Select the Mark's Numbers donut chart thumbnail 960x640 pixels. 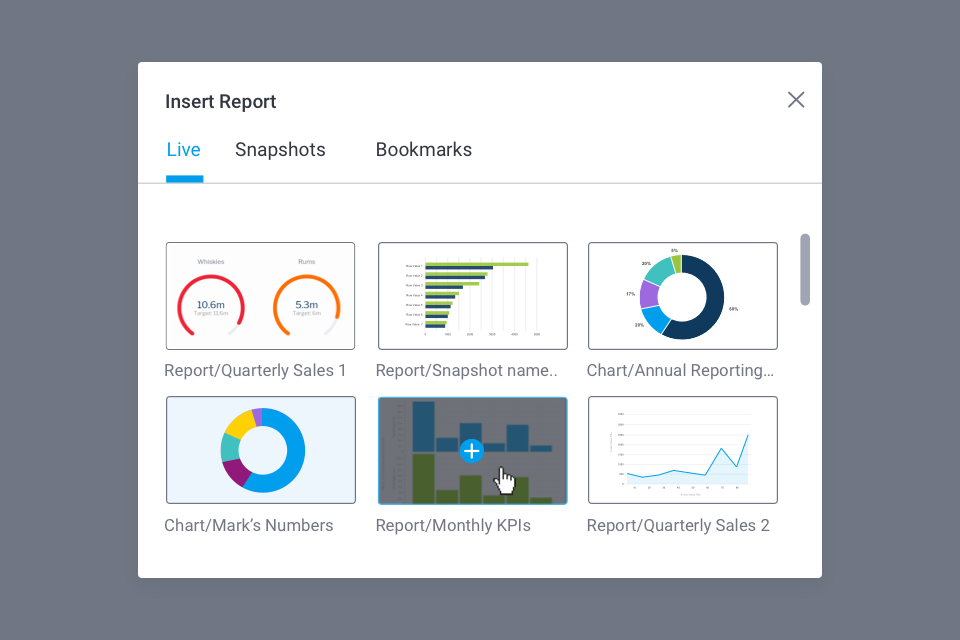click(261, 450)
